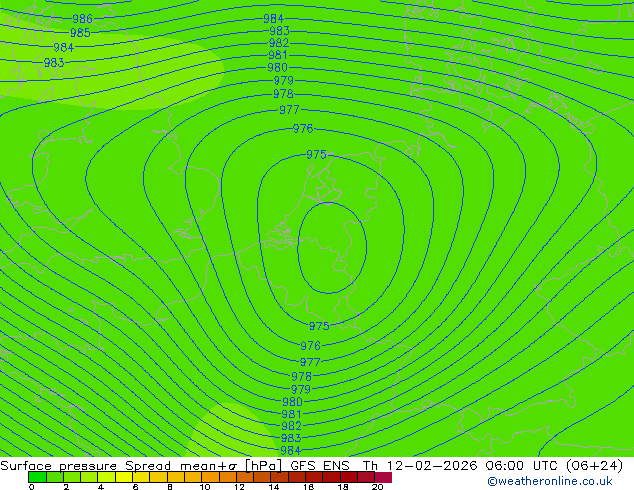Click the 06:00 UTC time label

522,466
